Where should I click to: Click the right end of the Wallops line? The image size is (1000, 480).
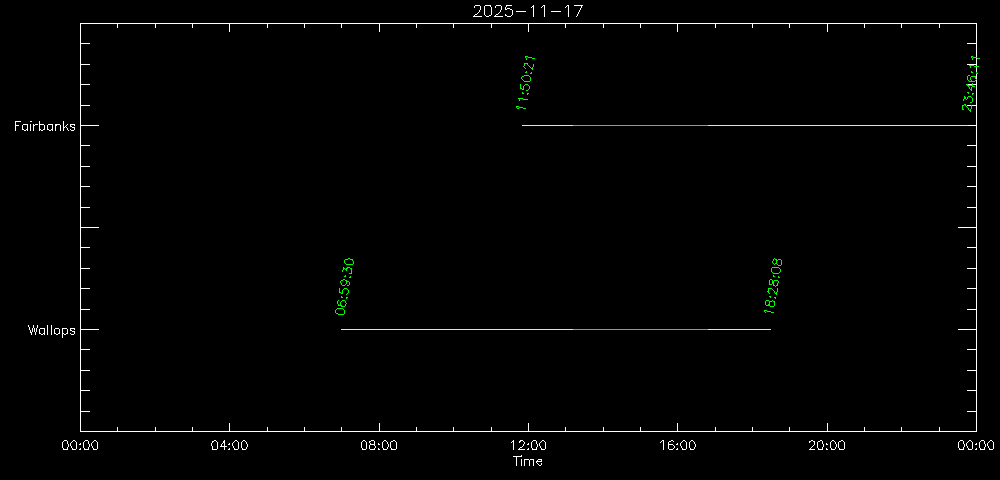click(769, 329)
